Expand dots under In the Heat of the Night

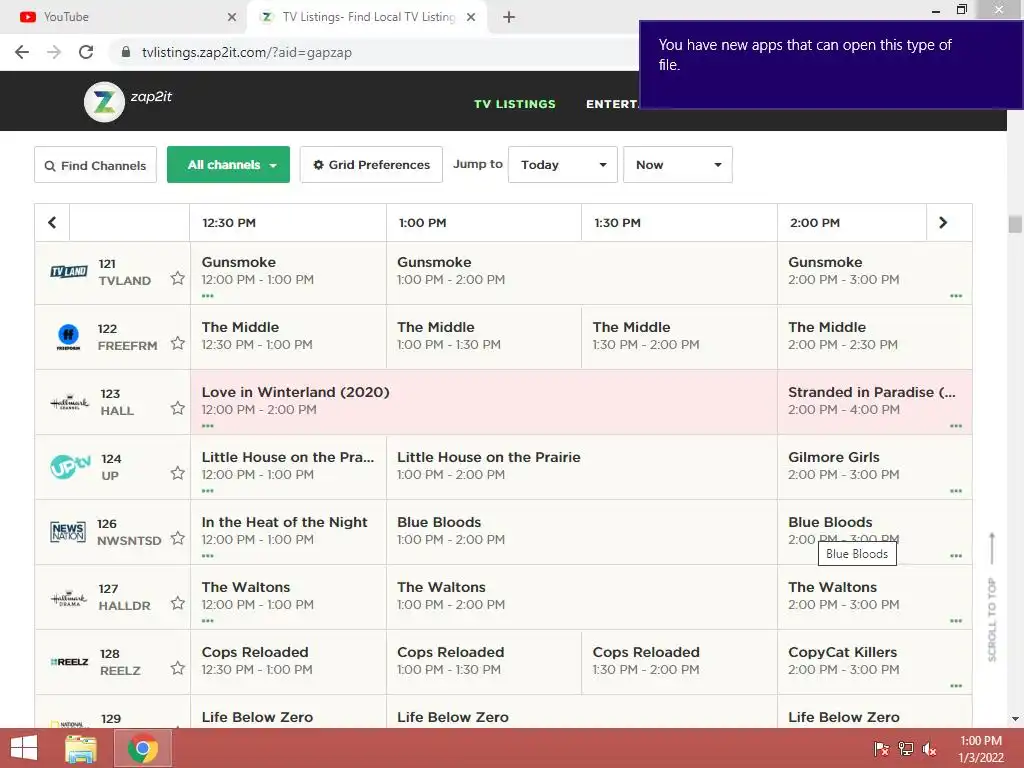coord(208,556)
